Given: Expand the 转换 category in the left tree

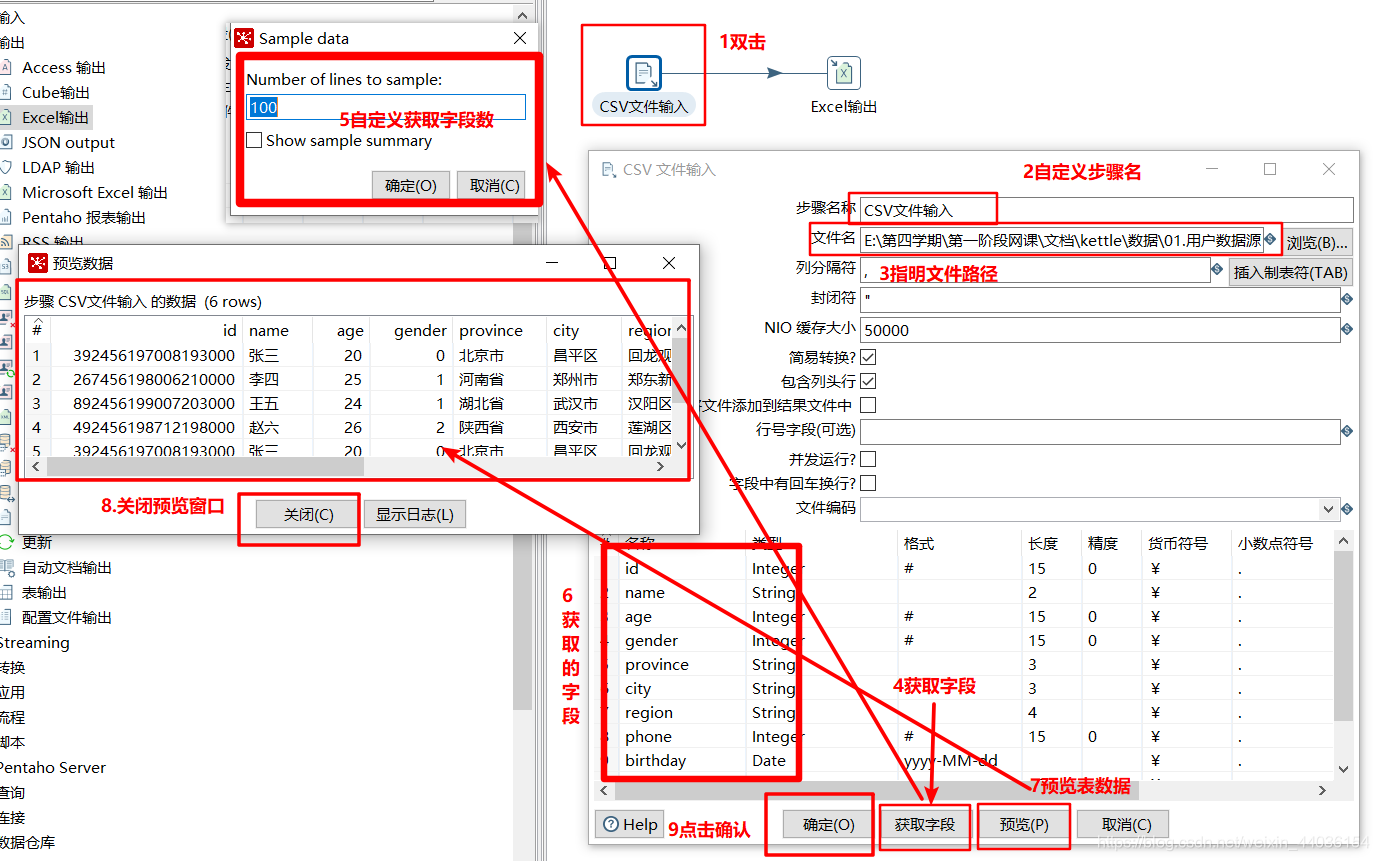Looking at the screenshot, I should click(x=14, y=667).
